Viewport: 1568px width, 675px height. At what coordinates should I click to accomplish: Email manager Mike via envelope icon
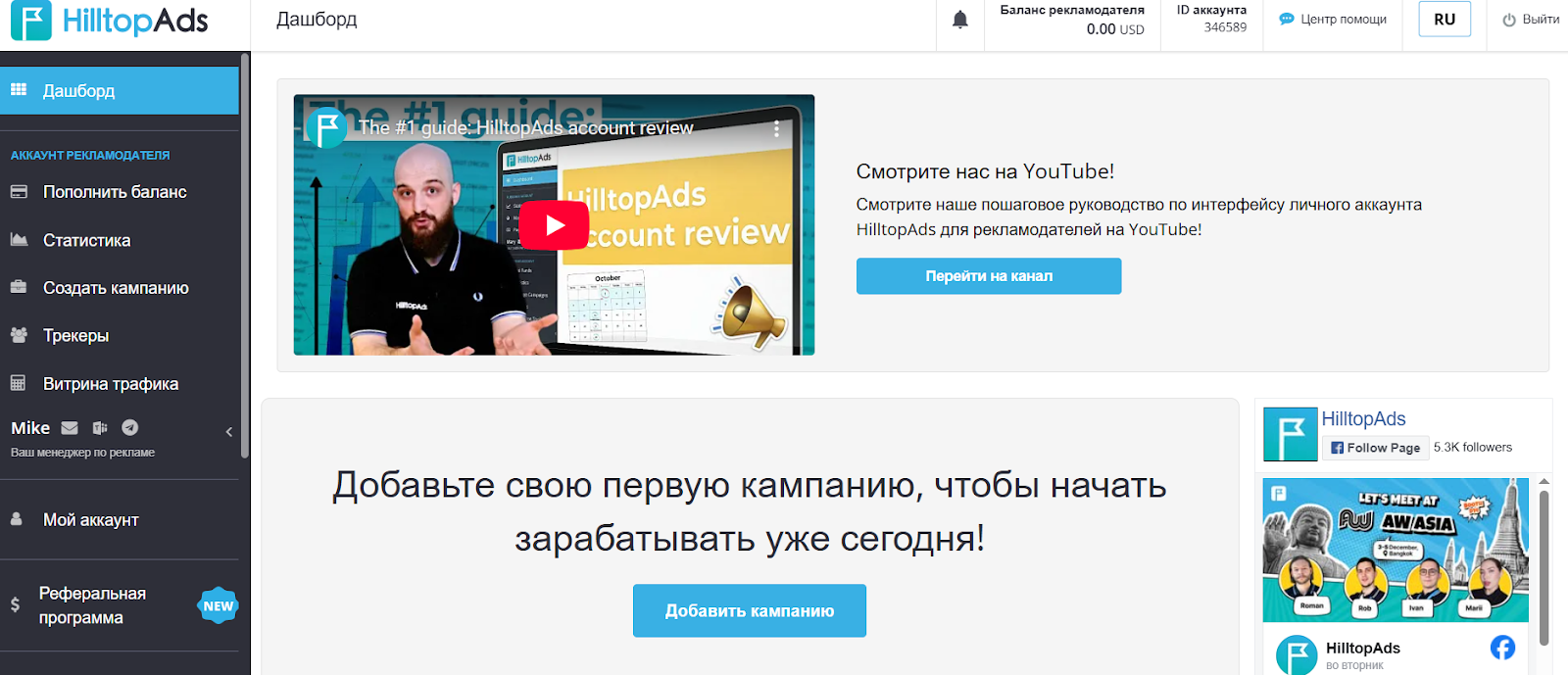pos(70,428)
